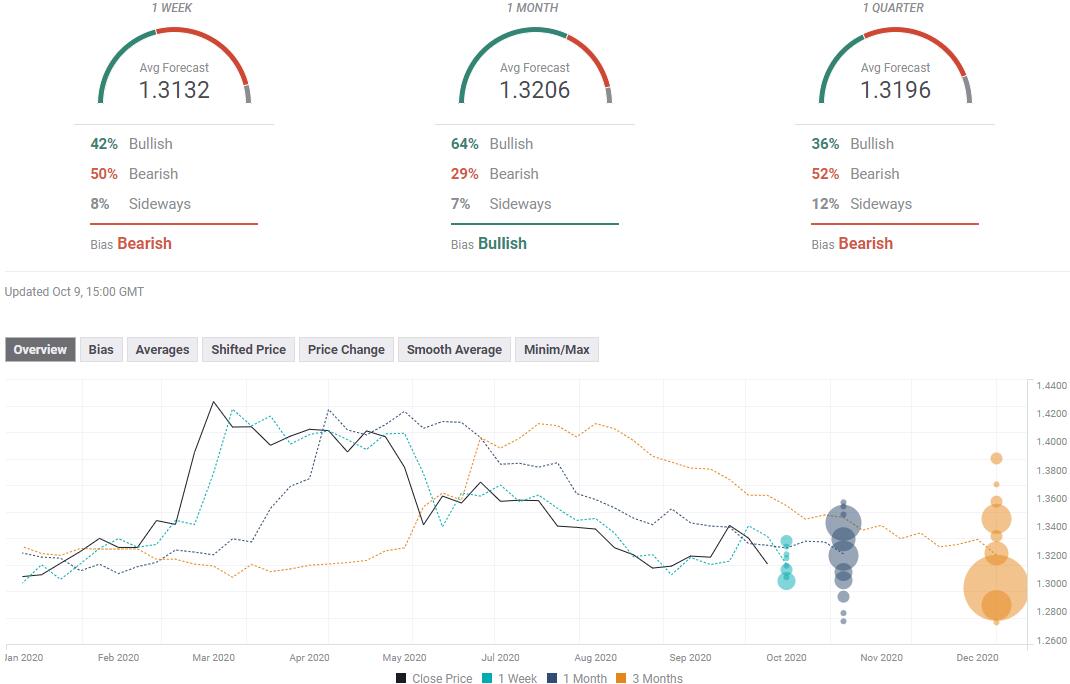The image size is (1070, 684).
Task: Click the 1 MONTH forecast gauge
Action: [535, 66]
